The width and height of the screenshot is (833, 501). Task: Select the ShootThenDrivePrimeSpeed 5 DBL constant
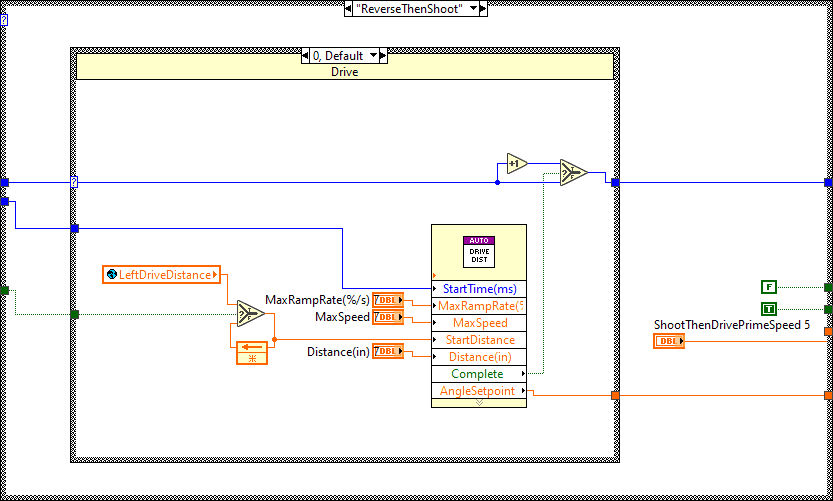[x=669, y=341]
